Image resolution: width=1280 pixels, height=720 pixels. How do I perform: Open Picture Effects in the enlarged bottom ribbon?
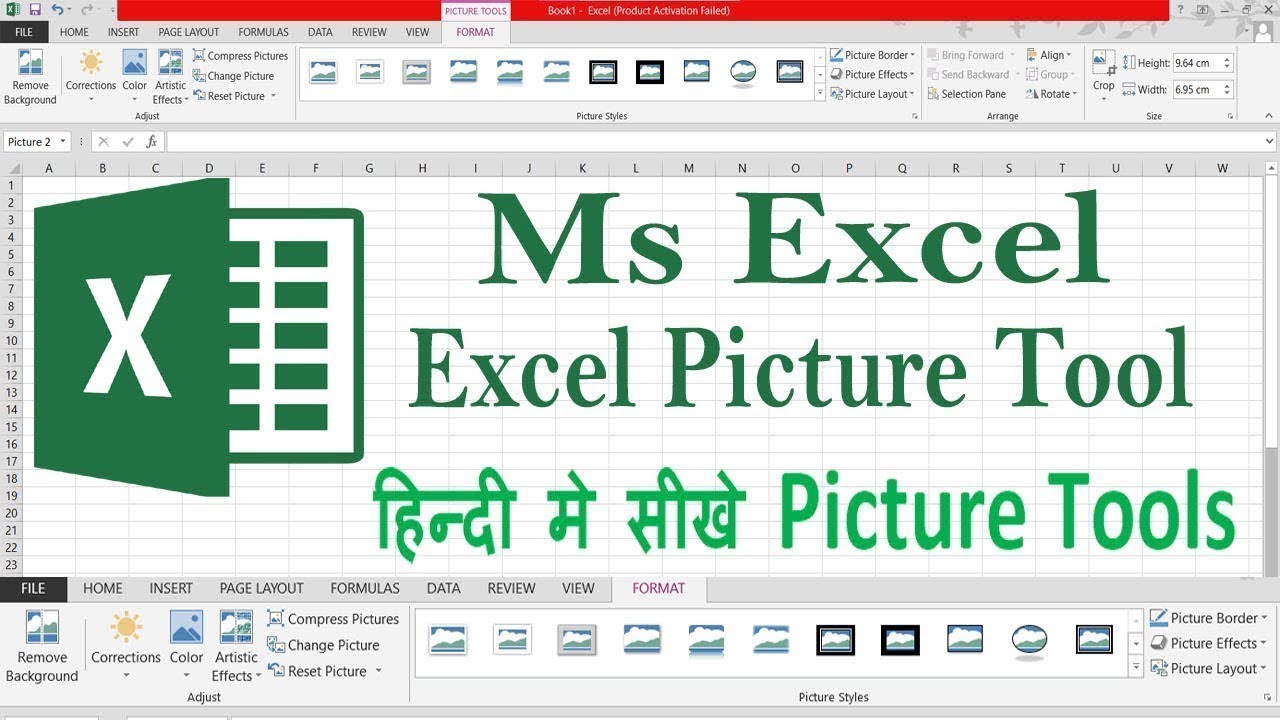1209,643
